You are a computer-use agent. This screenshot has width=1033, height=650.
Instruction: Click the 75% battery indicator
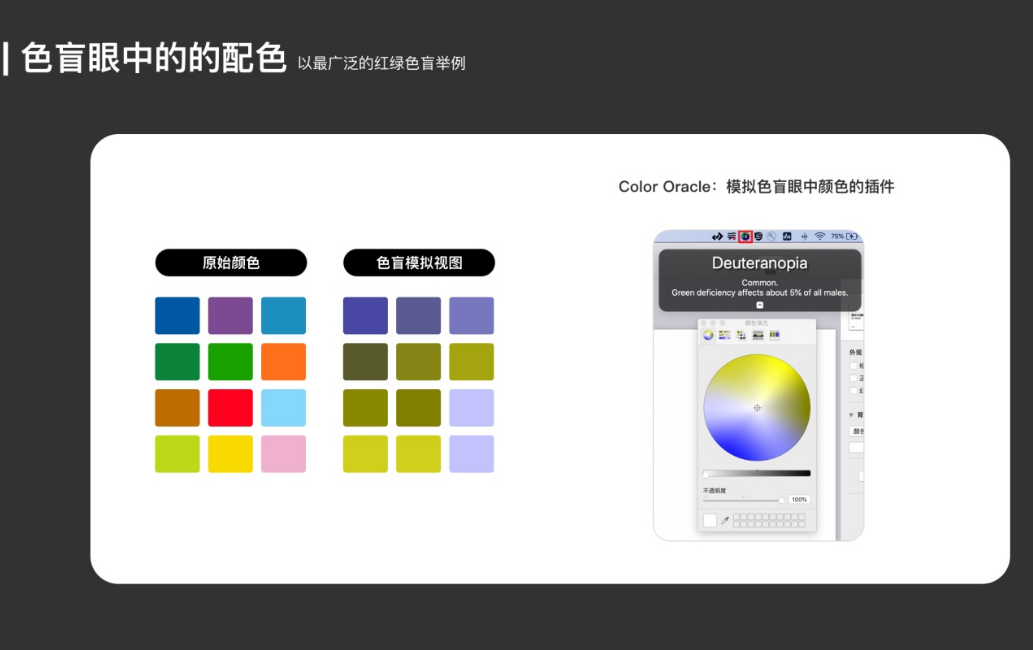pyautogui.click(x=845, y=236)
